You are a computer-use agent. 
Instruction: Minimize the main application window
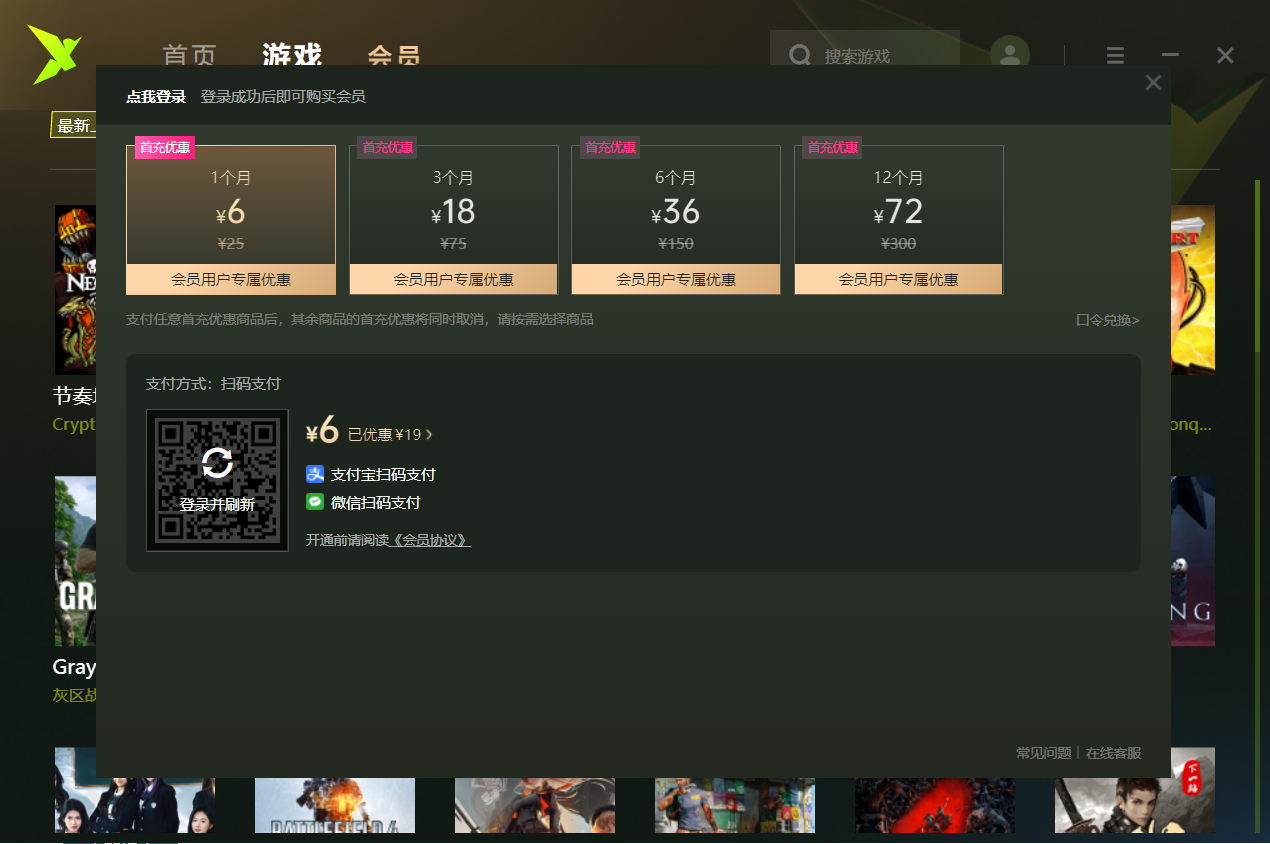pos(1170,56)
